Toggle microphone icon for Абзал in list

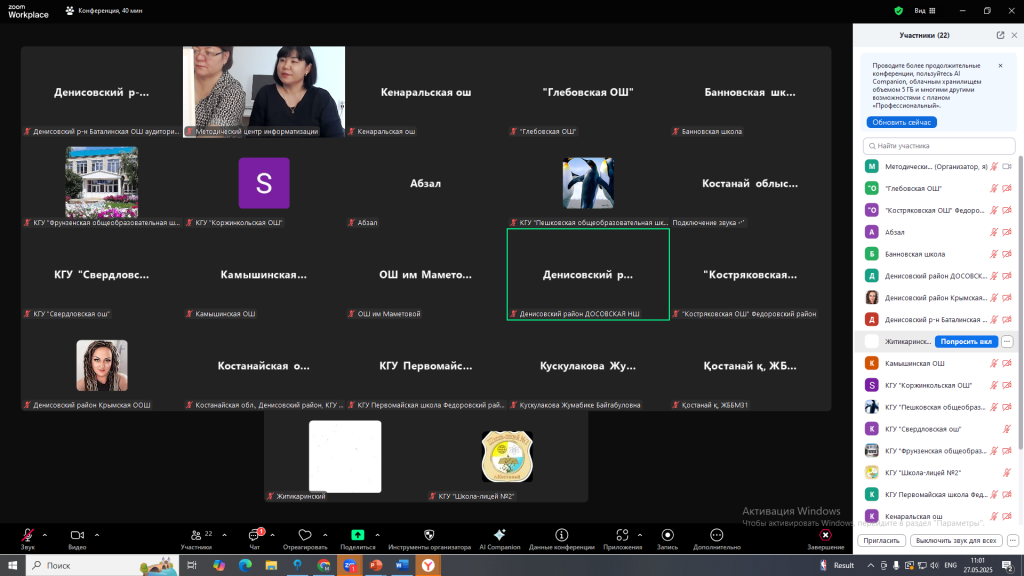[x=994, y=232]
